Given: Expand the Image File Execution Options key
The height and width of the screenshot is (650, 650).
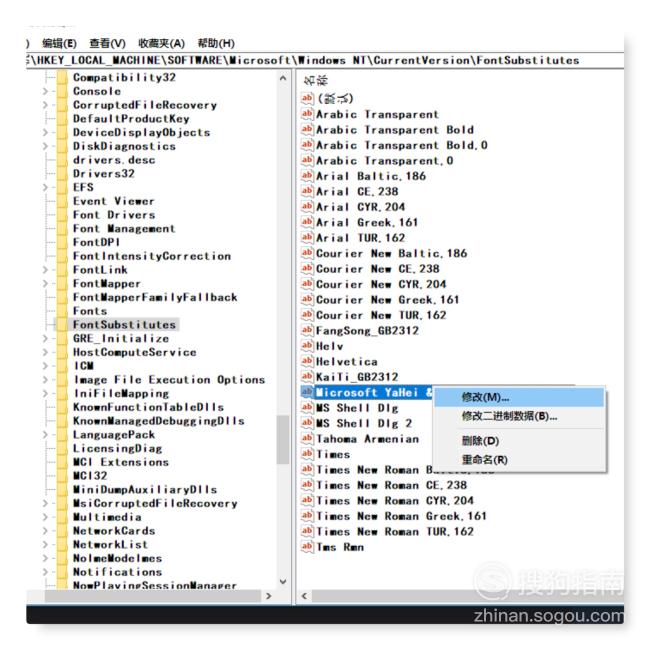Looking at the screenshot, I should click(x=46, y=380).
